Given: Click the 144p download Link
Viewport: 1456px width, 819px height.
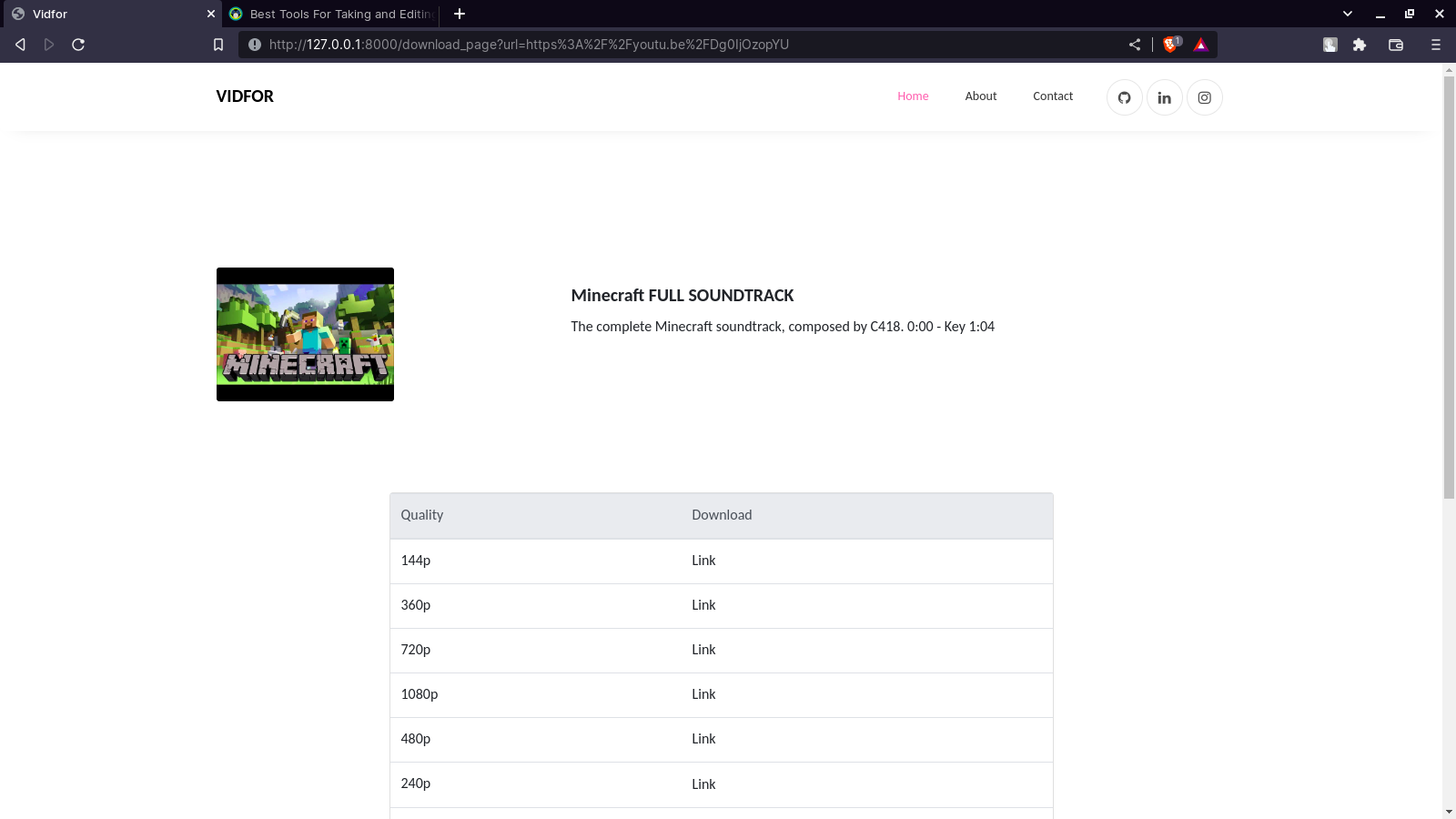Looking at the screenshot, I should tap(703, 561).
